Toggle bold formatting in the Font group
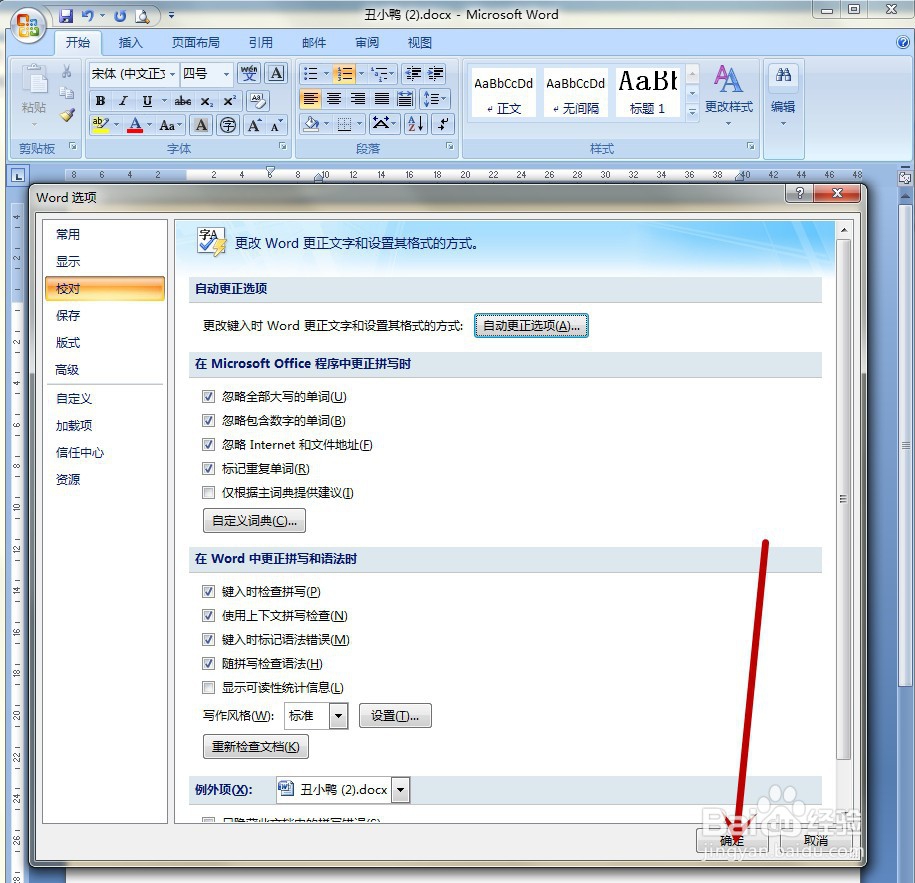This screenshot has width=915, height=883. pyautogui.click(x=100, y=101)
